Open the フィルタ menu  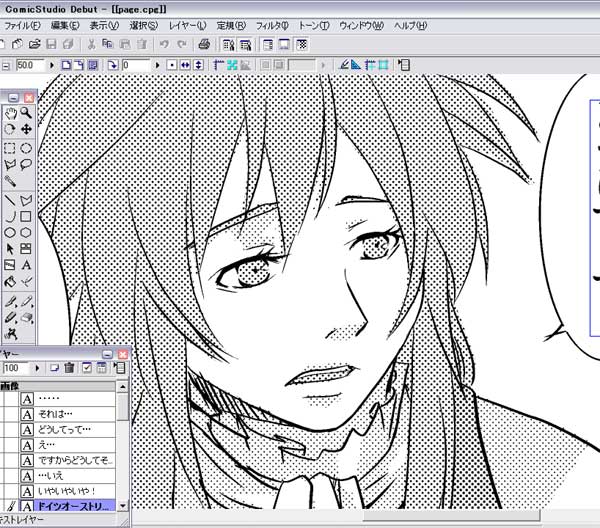[272, 26]
